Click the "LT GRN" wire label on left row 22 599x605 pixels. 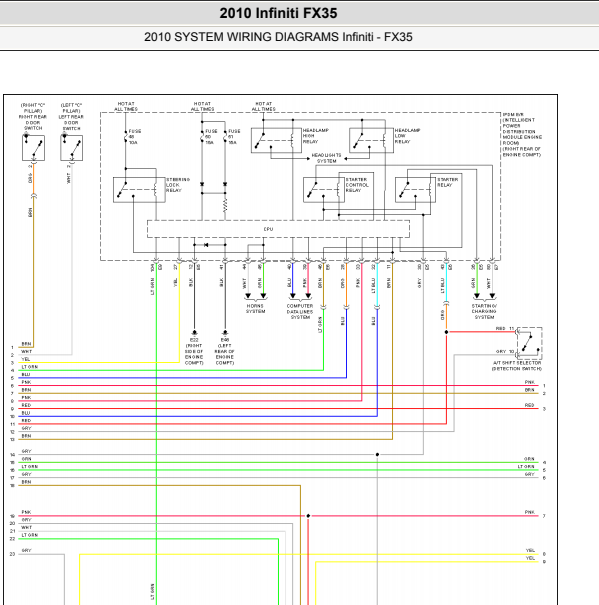tap(30, 535)
